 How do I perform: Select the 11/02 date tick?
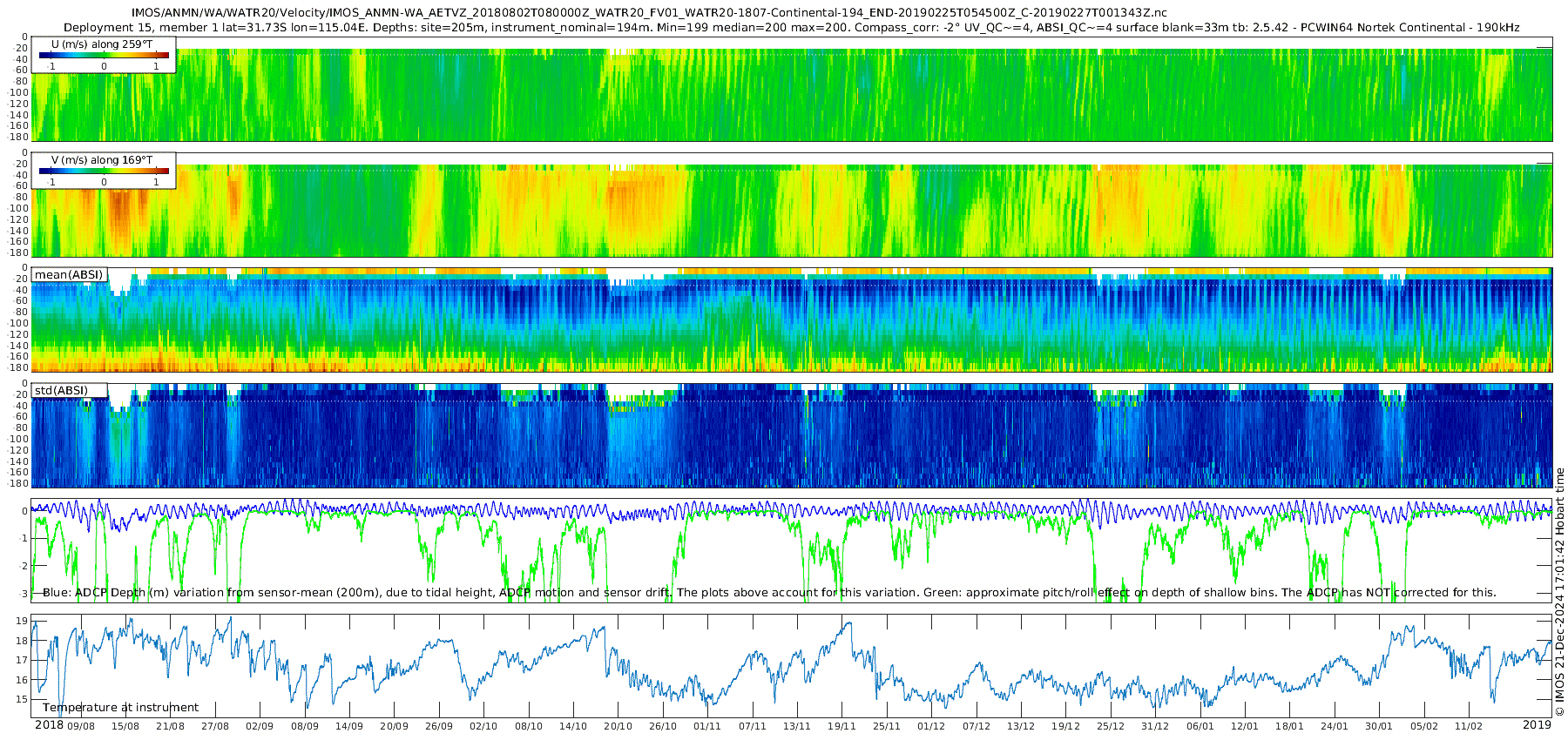[x=1469, y=726]
